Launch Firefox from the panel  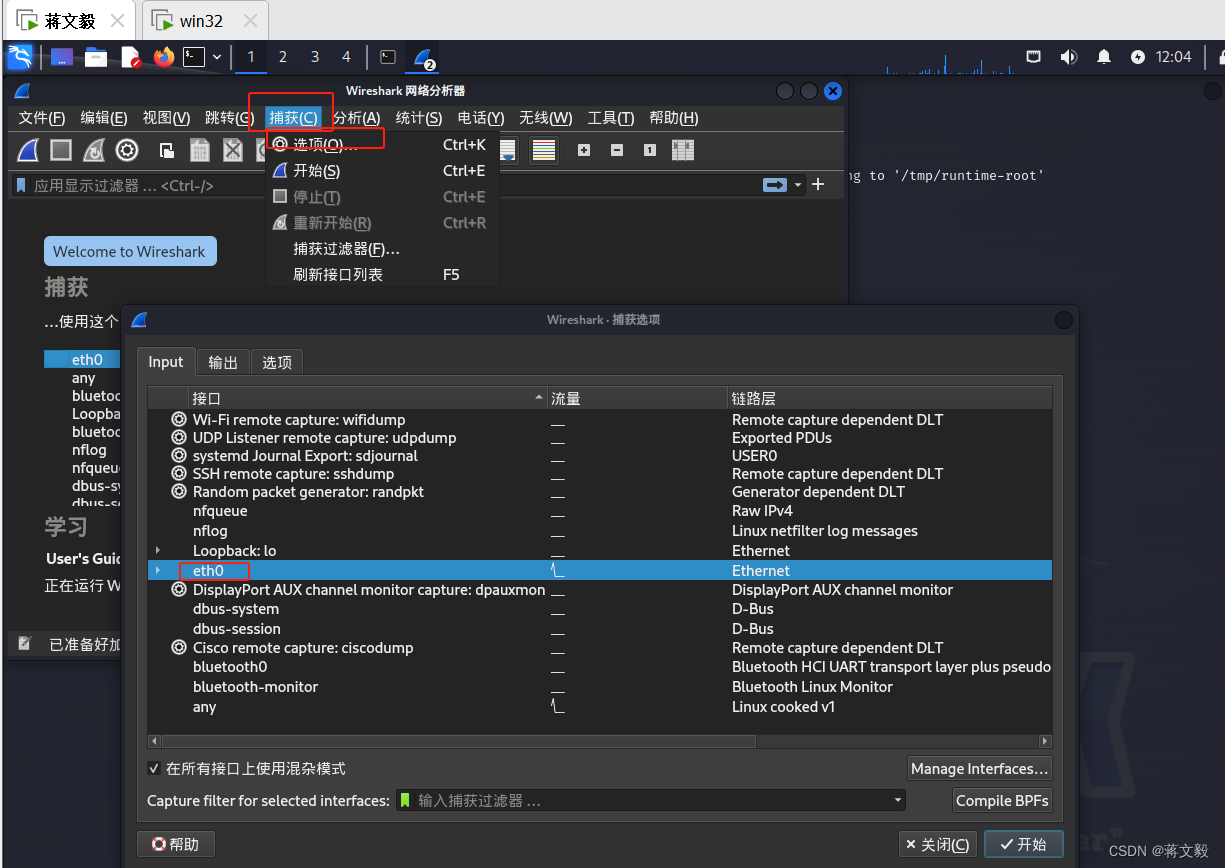163,57
